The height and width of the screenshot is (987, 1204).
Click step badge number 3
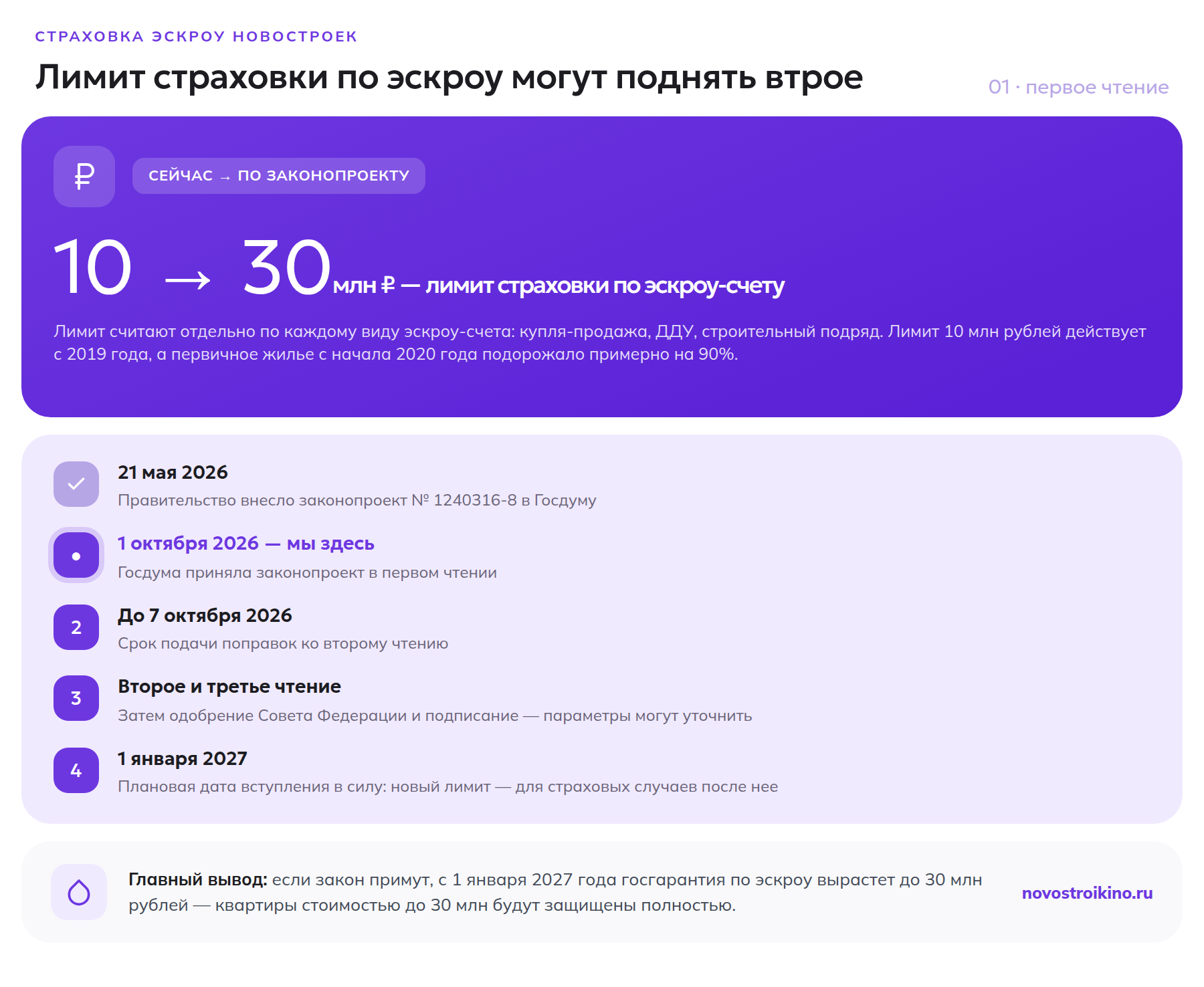76,698
